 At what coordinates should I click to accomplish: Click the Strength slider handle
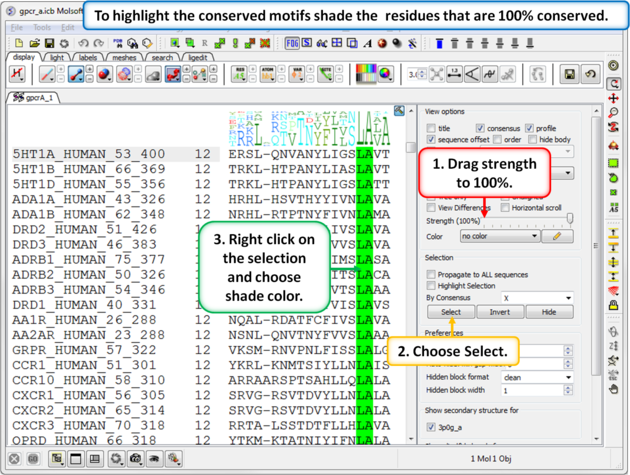point(569,219)
